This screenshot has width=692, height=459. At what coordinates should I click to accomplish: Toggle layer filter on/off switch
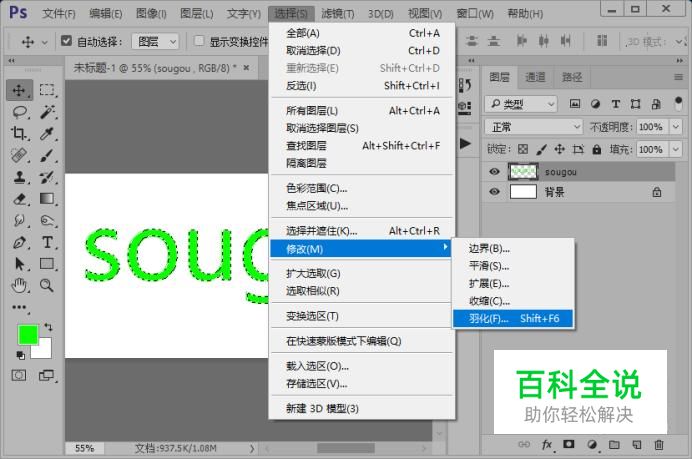[x=679, y=104]
